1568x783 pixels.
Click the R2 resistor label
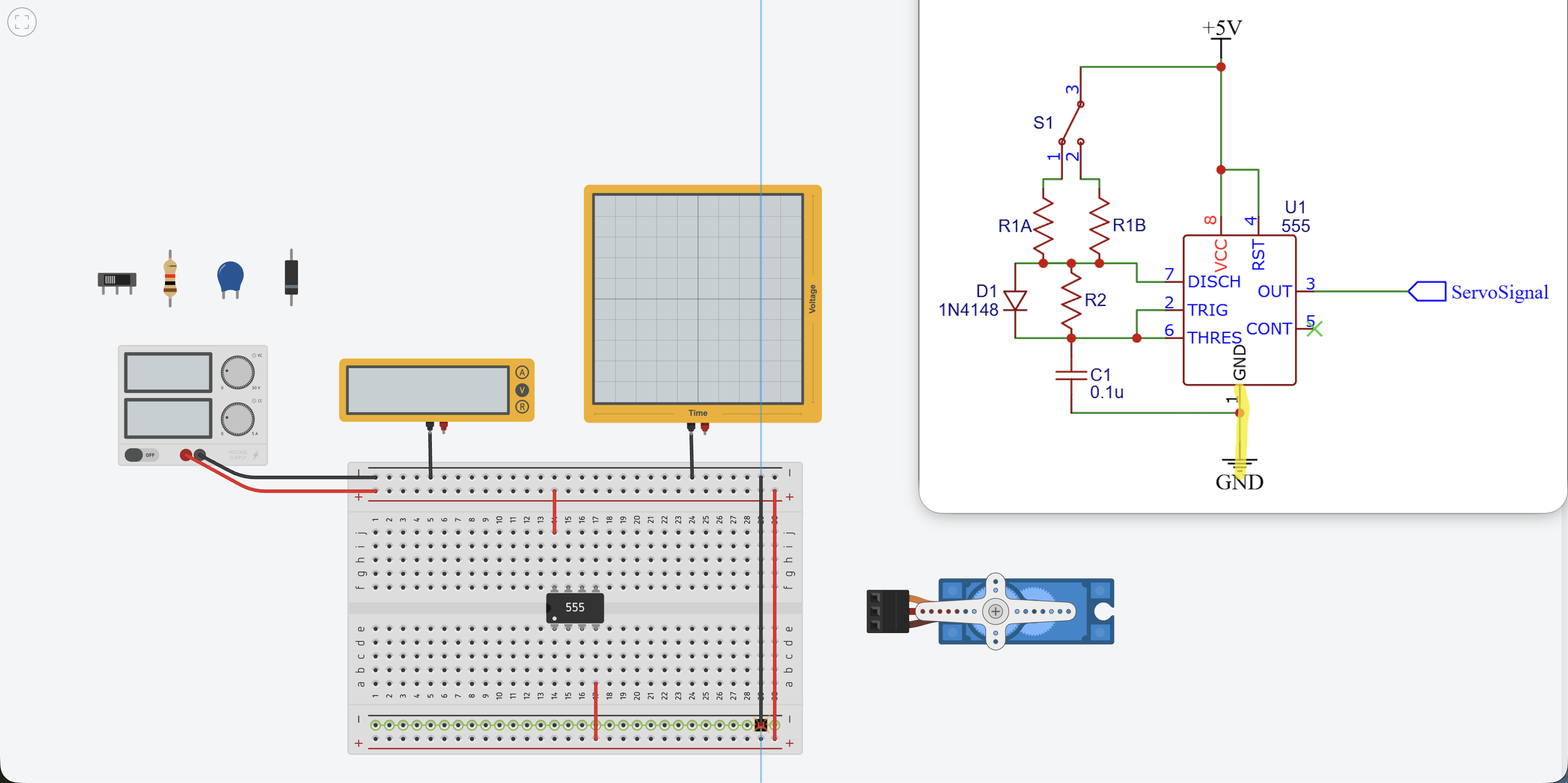[1095, 299]
